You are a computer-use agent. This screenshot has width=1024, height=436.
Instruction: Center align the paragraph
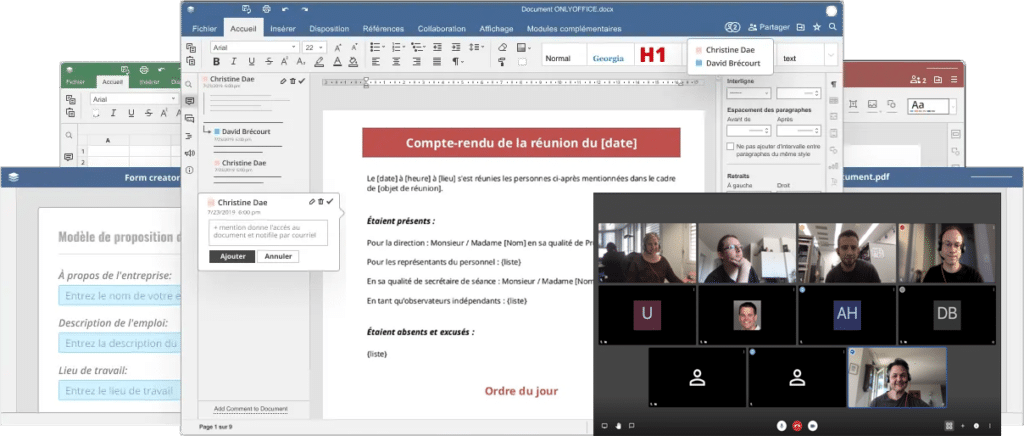(396, 62)
